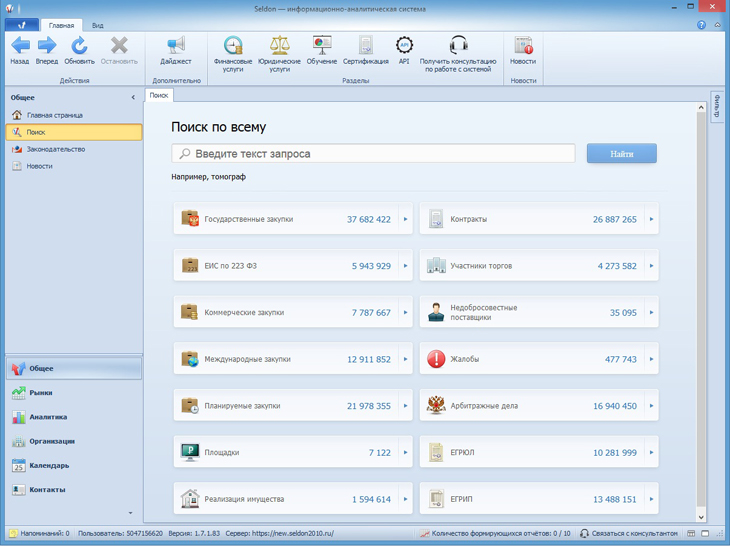Image resolution: width=730 pixels, height=546 pixels.
Task: Collapse the ribbon with the caret icon
Action: coord(717,25)
